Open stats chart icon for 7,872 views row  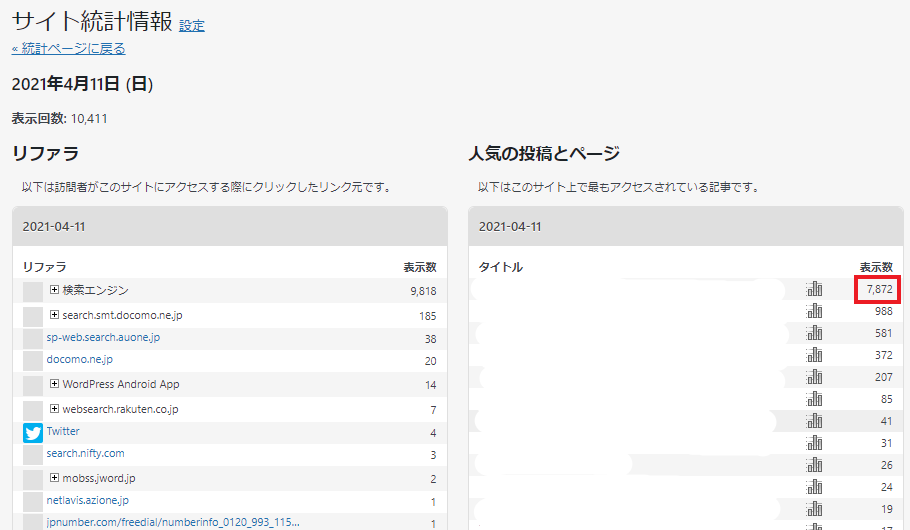click(814, 289)
